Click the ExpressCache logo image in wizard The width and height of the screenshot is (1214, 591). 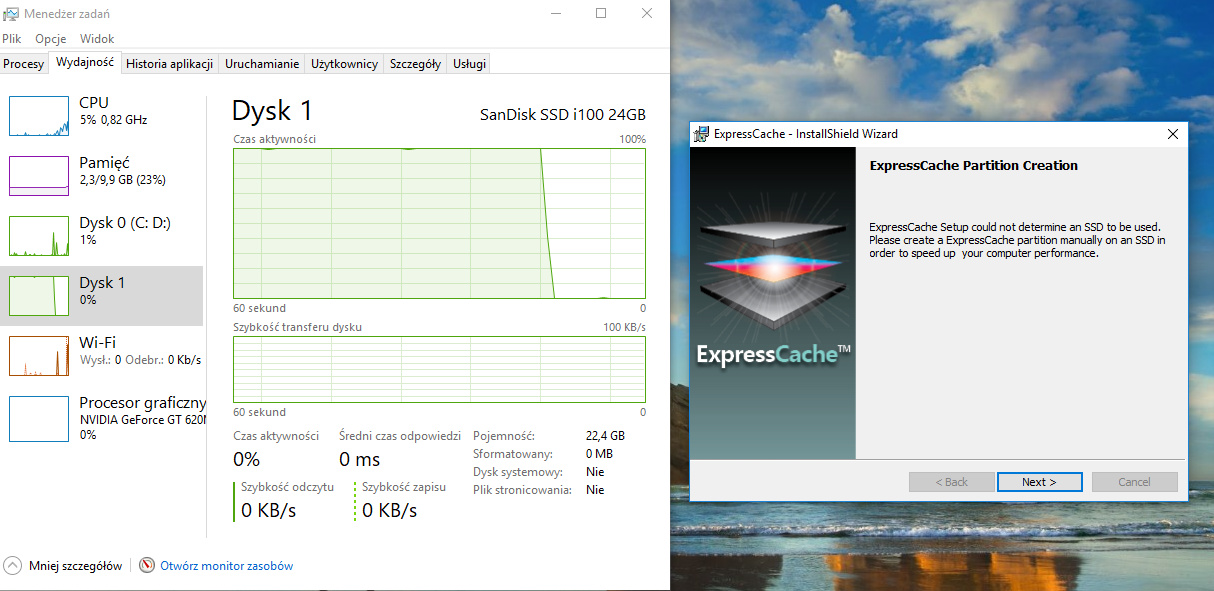773,304
